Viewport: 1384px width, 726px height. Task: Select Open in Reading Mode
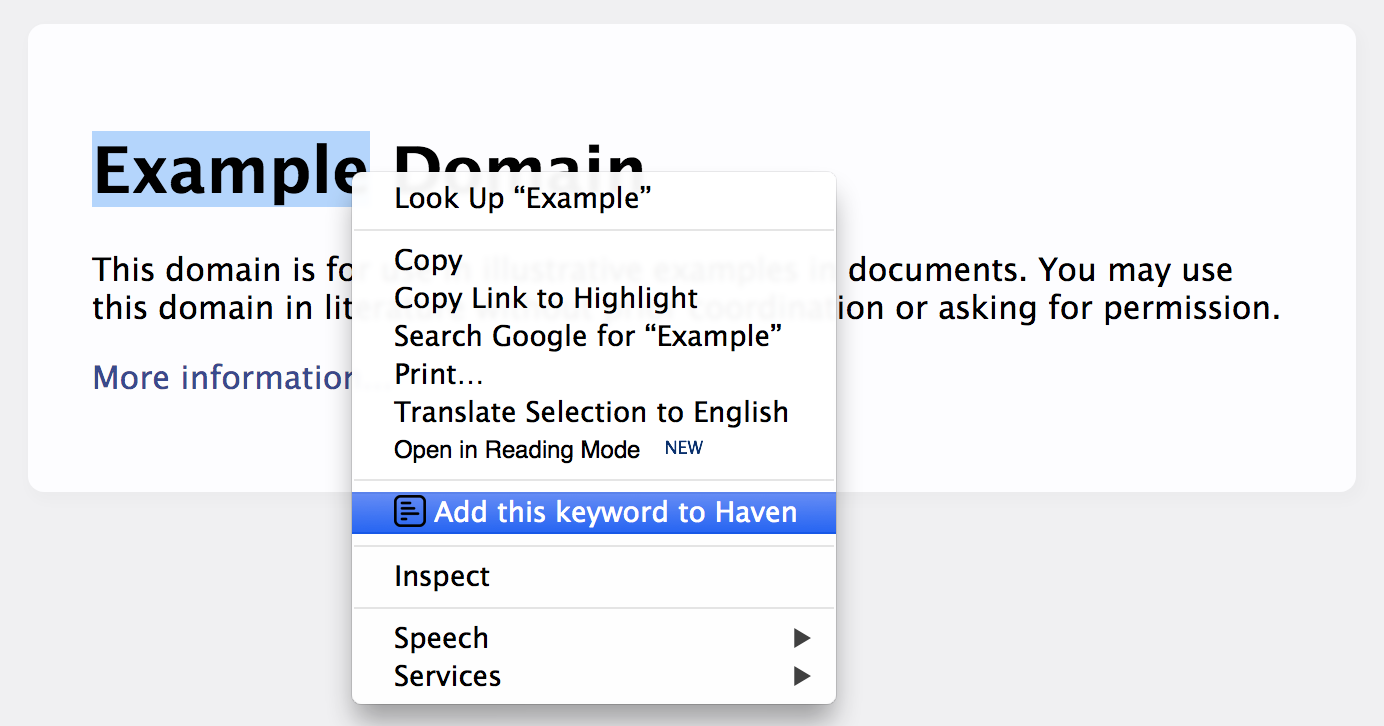(517, 450)
